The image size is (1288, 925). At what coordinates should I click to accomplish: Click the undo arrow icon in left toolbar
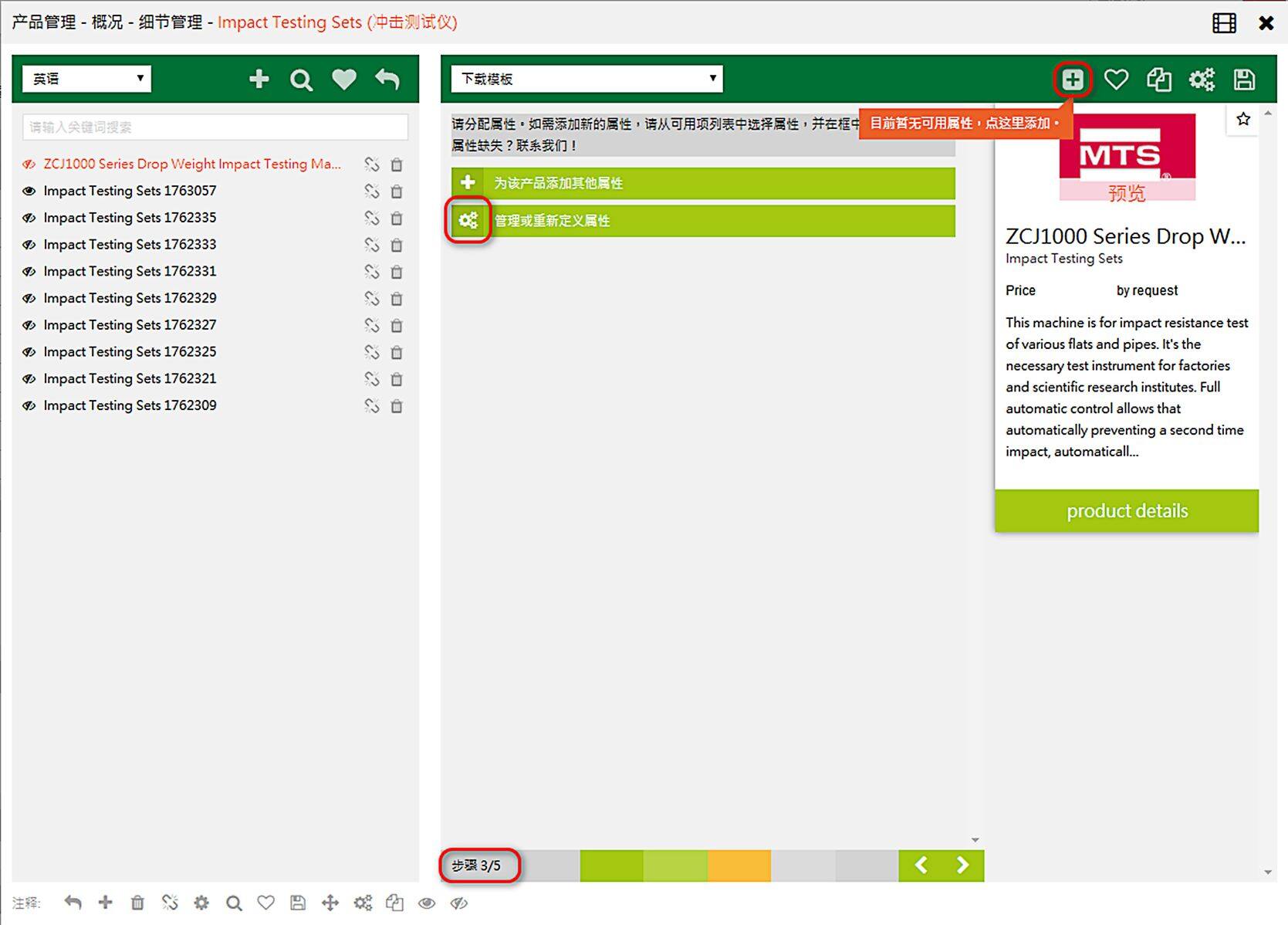tap(387, 79)
